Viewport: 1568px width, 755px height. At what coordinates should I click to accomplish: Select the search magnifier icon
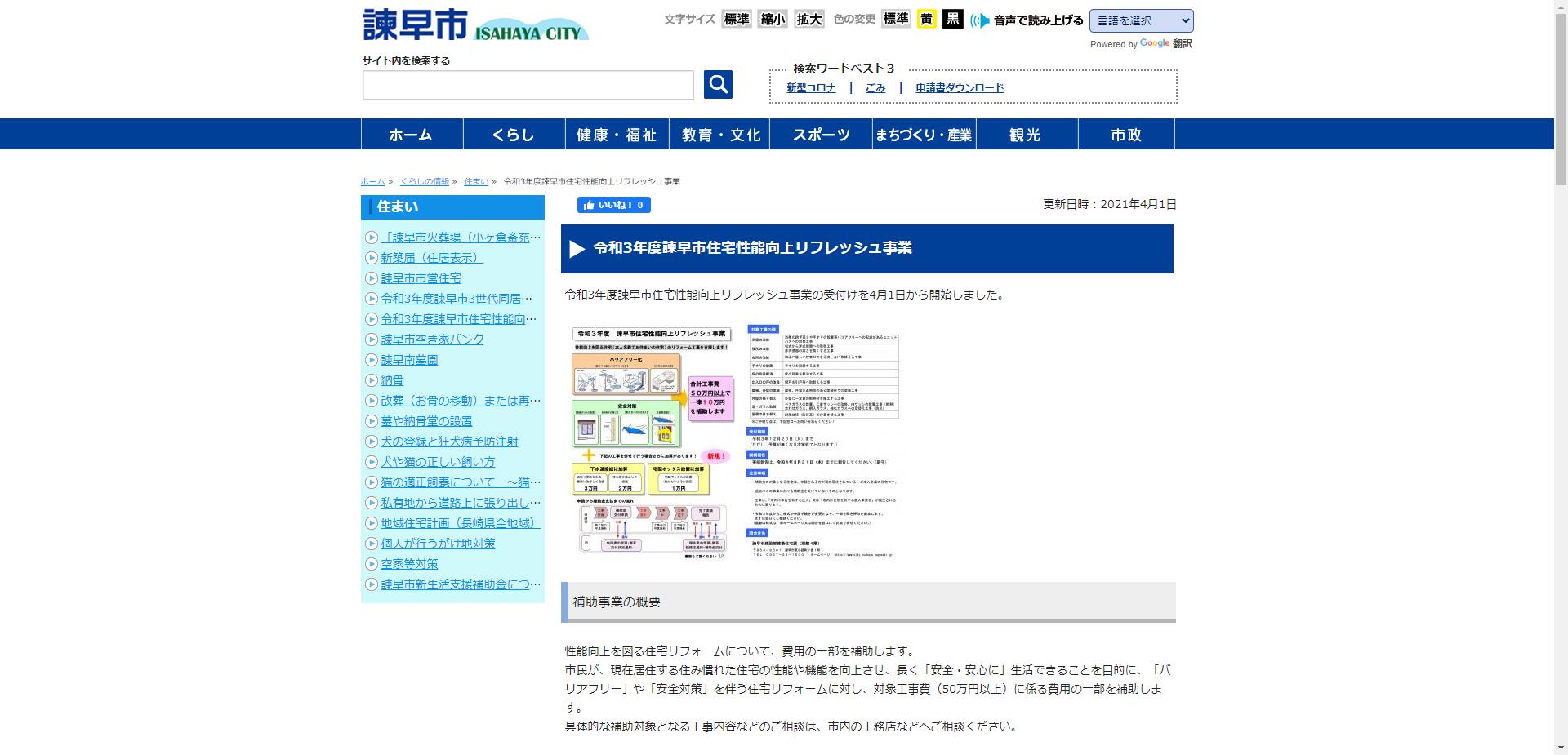coord(717,83)
